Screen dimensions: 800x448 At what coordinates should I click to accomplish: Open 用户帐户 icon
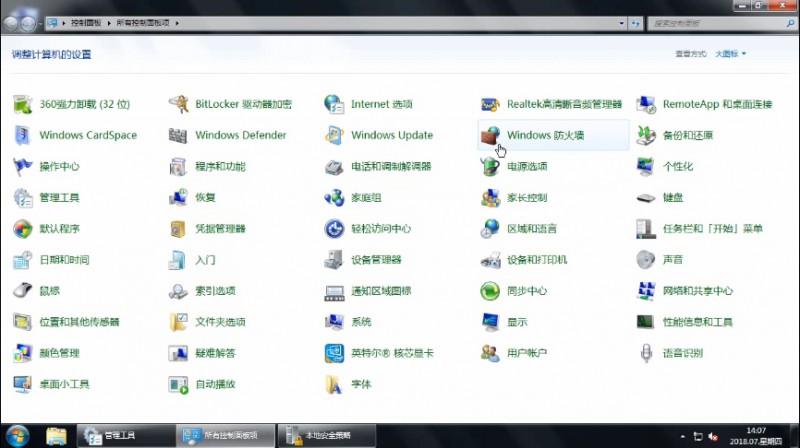point(490,353)
